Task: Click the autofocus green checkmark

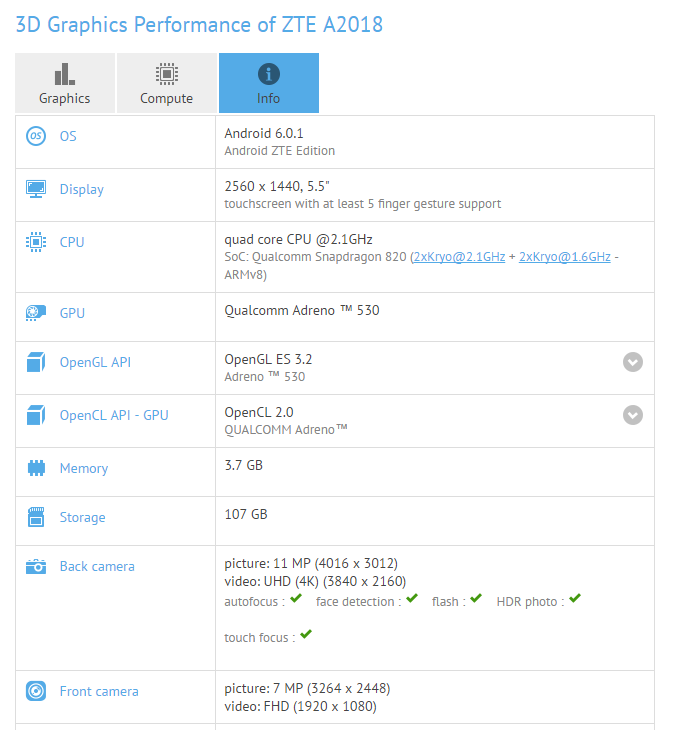Action: point(295,599)
